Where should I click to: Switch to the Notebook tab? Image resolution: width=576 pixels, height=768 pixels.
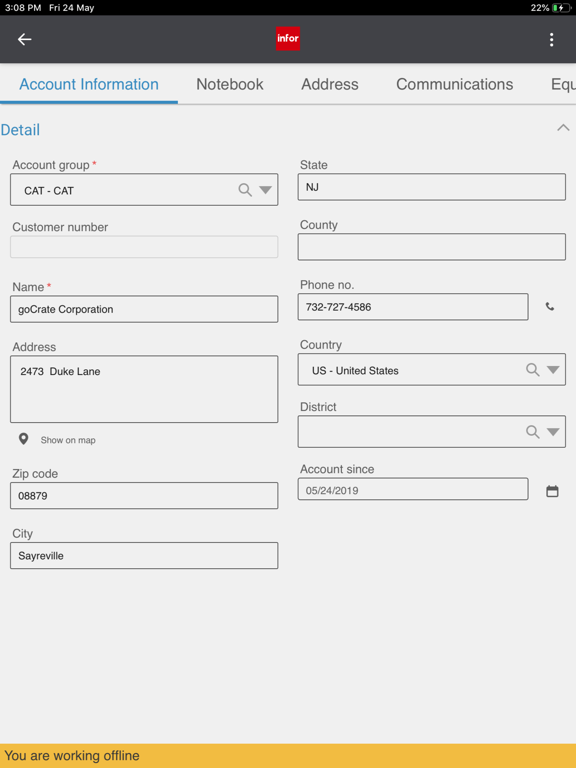click(x=230, y=84)
